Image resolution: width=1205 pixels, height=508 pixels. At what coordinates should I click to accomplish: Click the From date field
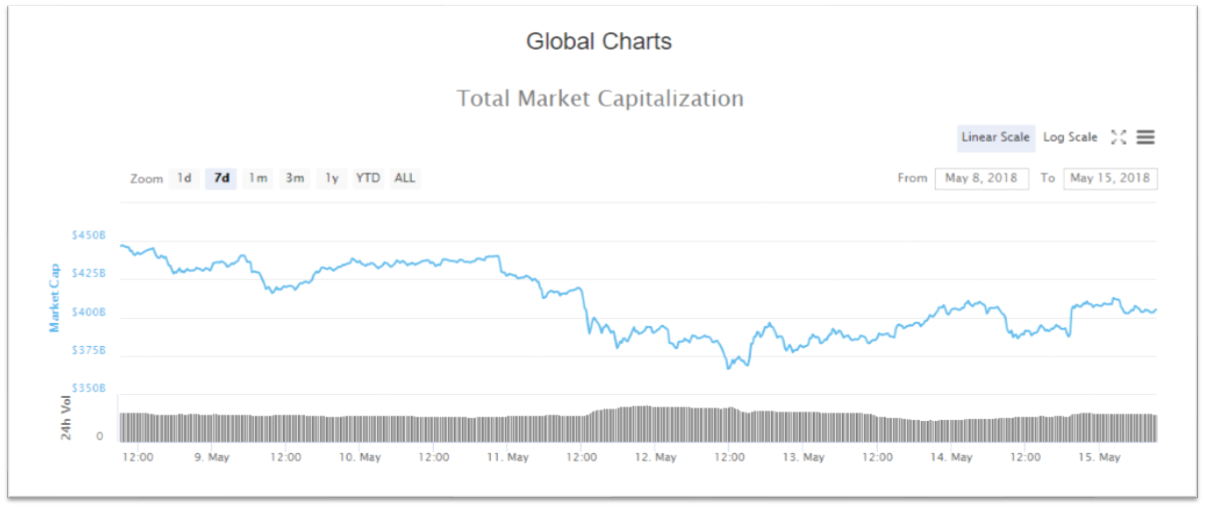[981, 179]
